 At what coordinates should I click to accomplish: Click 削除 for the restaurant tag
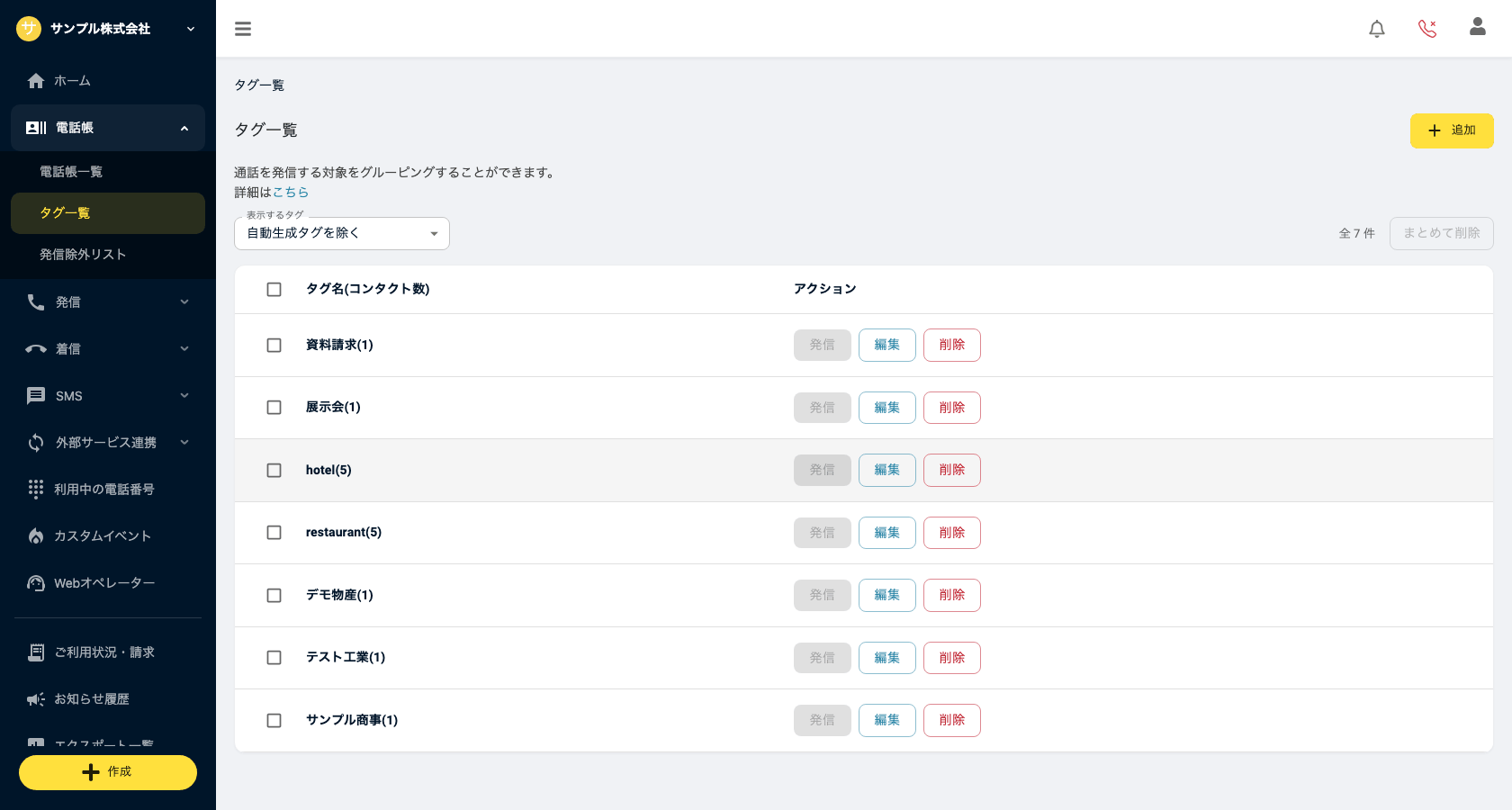coord(952,533)
